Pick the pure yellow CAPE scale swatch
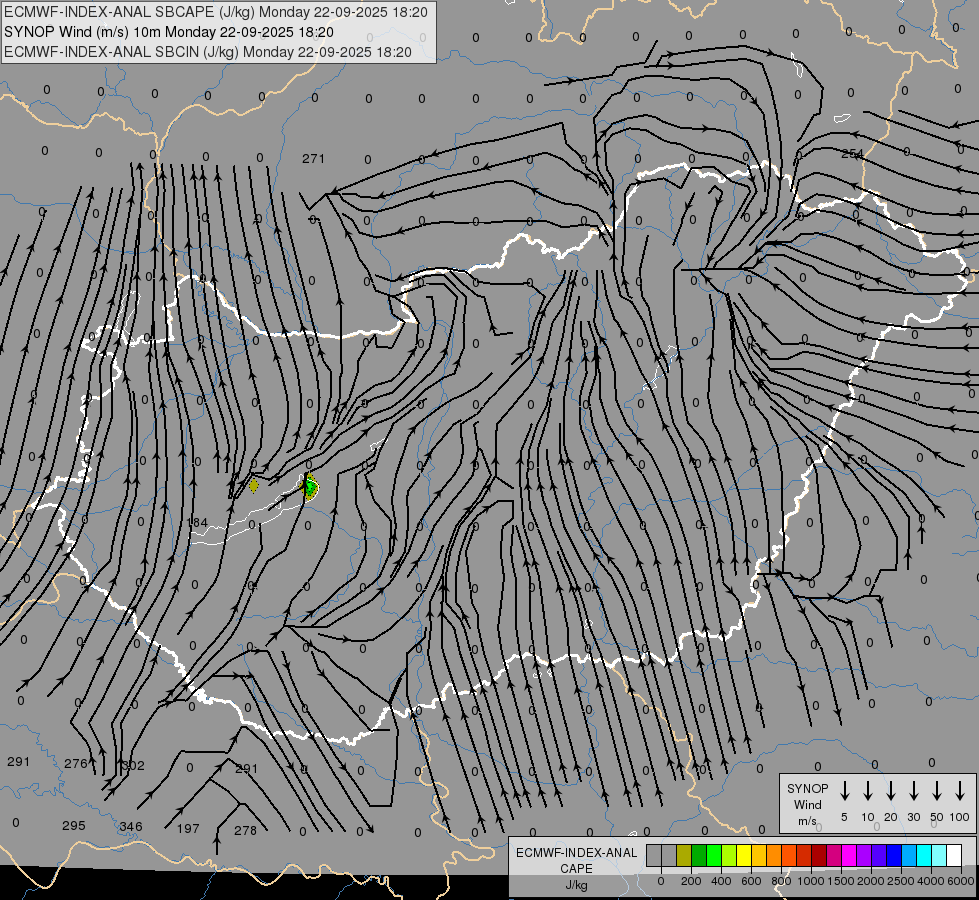This screenshot has height=900, width=979. tap(744, 855)
